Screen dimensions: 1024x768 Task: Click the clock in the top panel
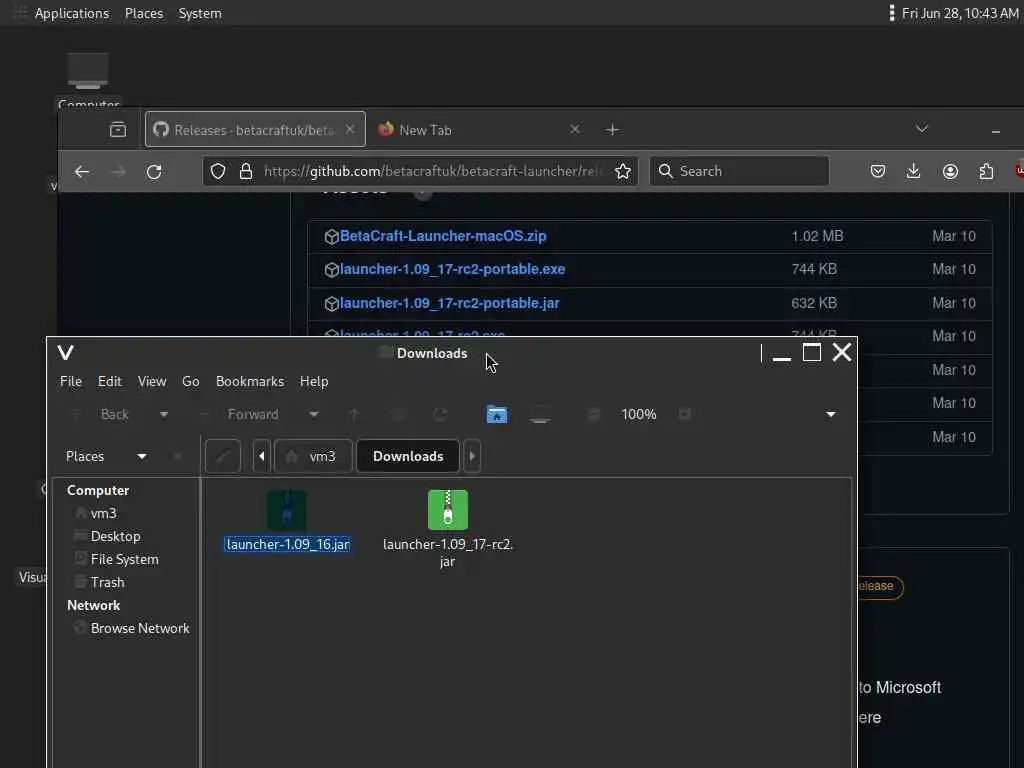click(x=959, y=13)
